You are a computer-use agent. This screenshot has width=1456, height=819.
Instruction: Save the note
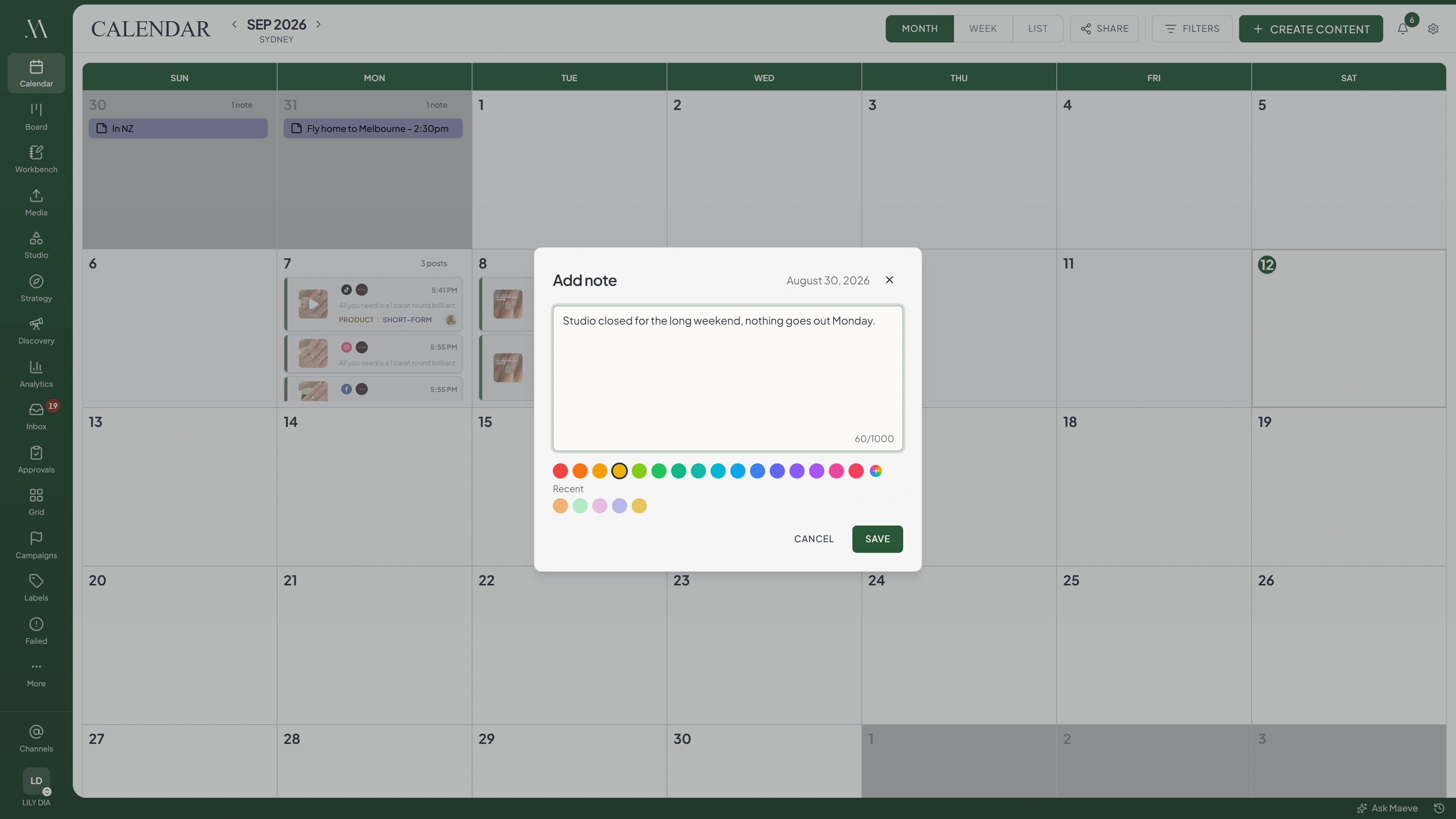click(877, 539)
